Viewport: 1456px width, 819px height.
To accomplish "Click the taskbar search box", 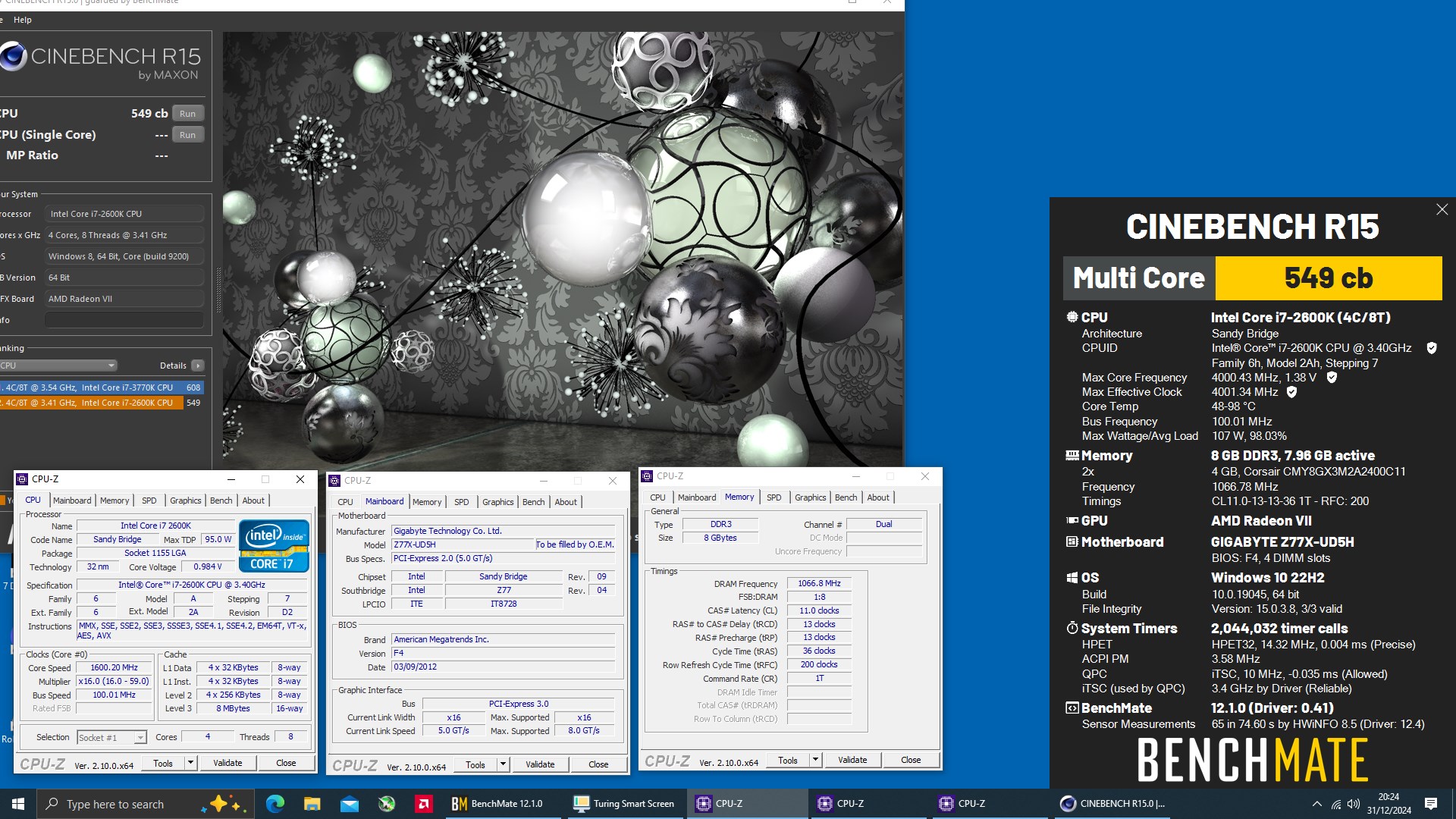I will click(145, 804).
